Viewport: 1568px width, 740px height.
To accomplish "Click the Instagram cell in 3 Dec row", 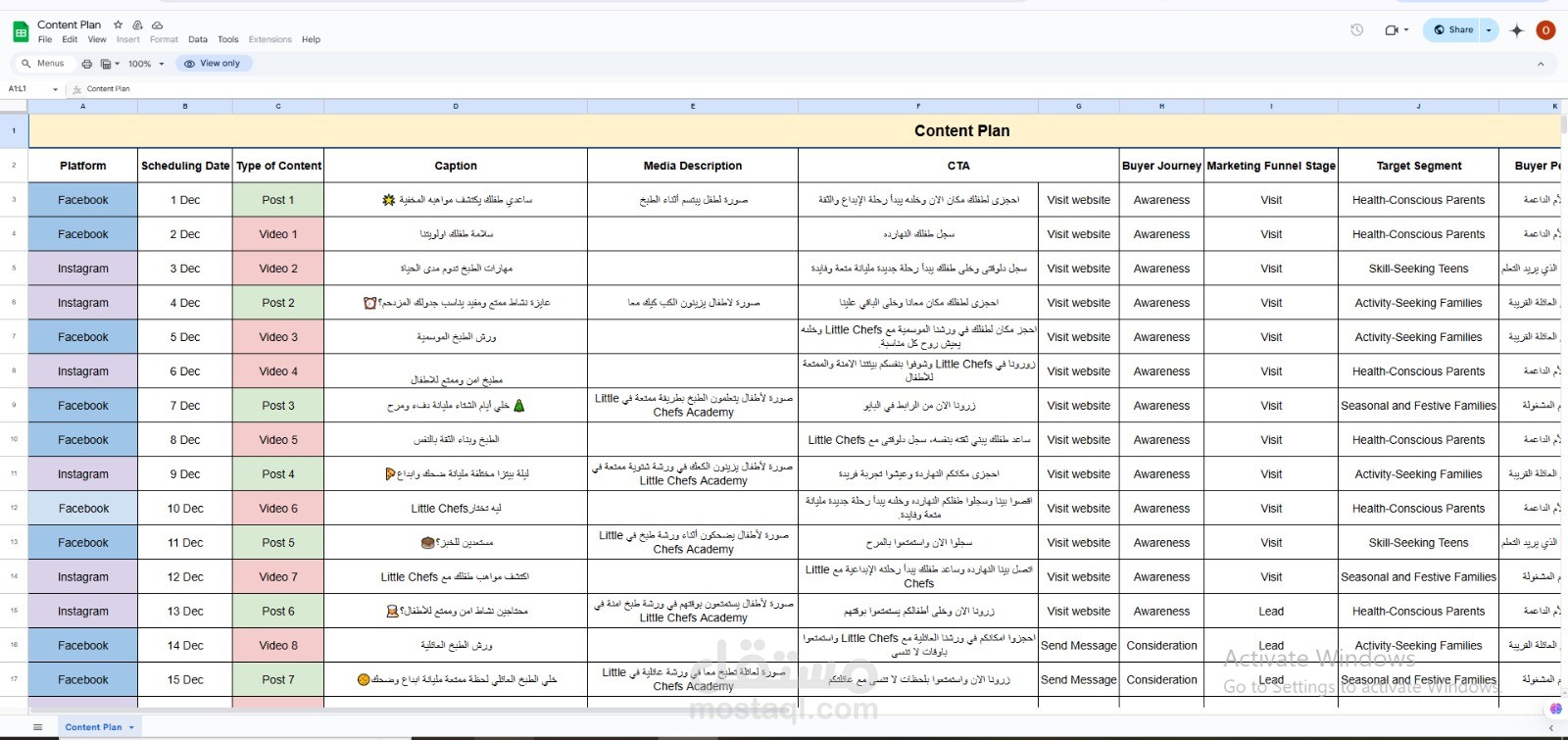I will pos(83,269).
